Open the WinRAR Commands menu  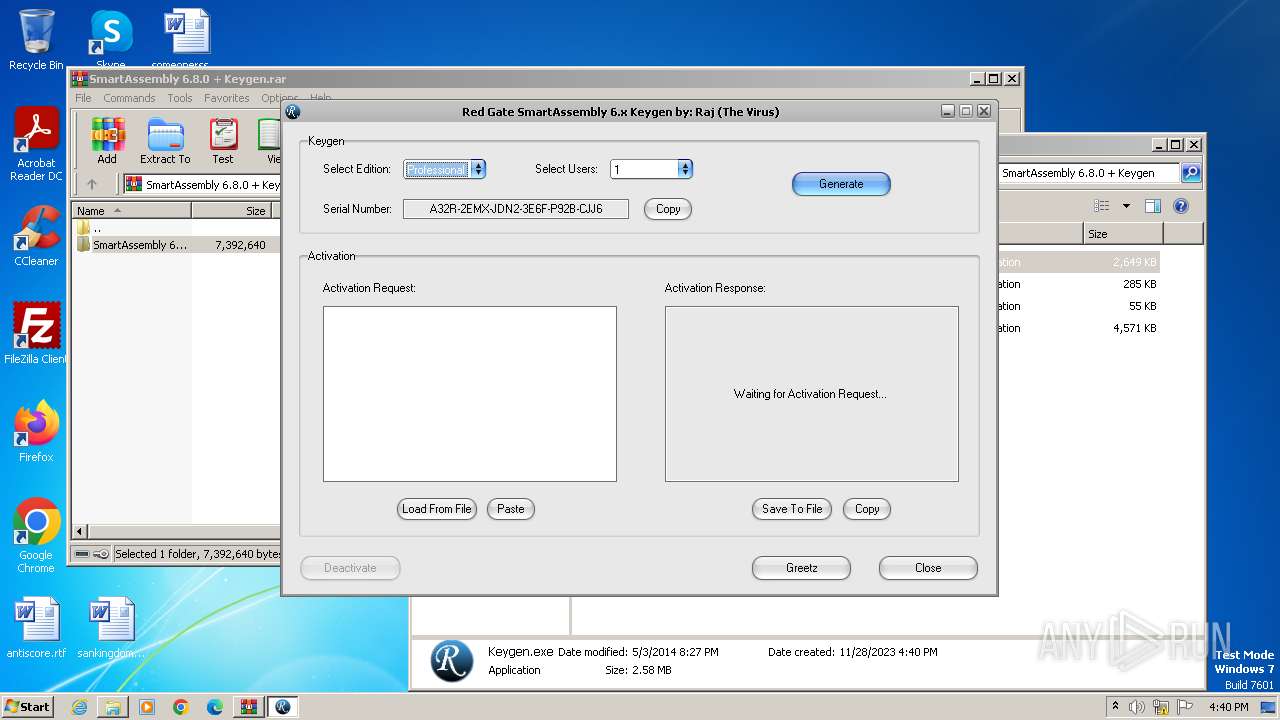[x=129, y=98]
